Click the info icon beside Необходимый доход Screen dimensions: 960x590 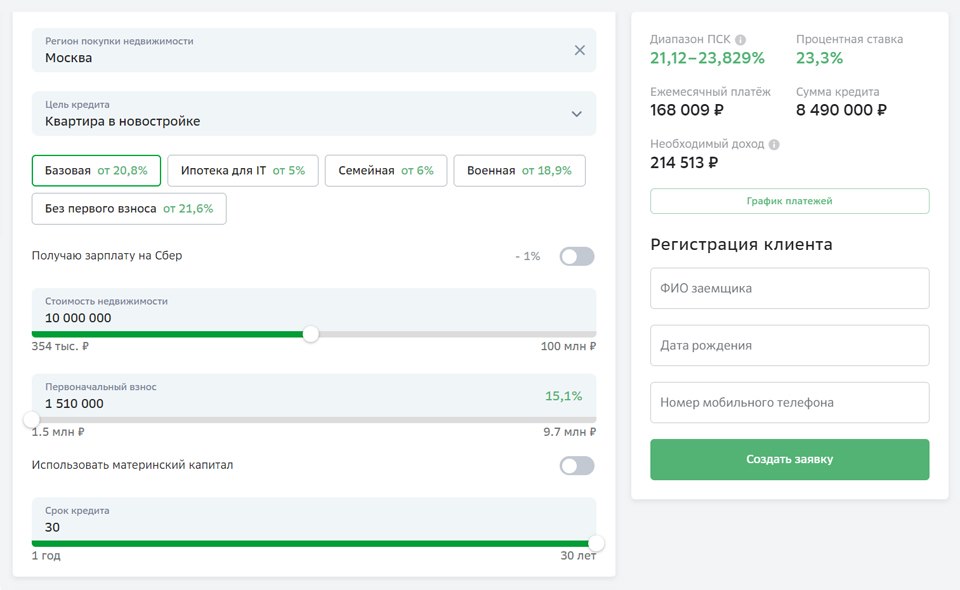pyautogui.click(x=774, y=145)
